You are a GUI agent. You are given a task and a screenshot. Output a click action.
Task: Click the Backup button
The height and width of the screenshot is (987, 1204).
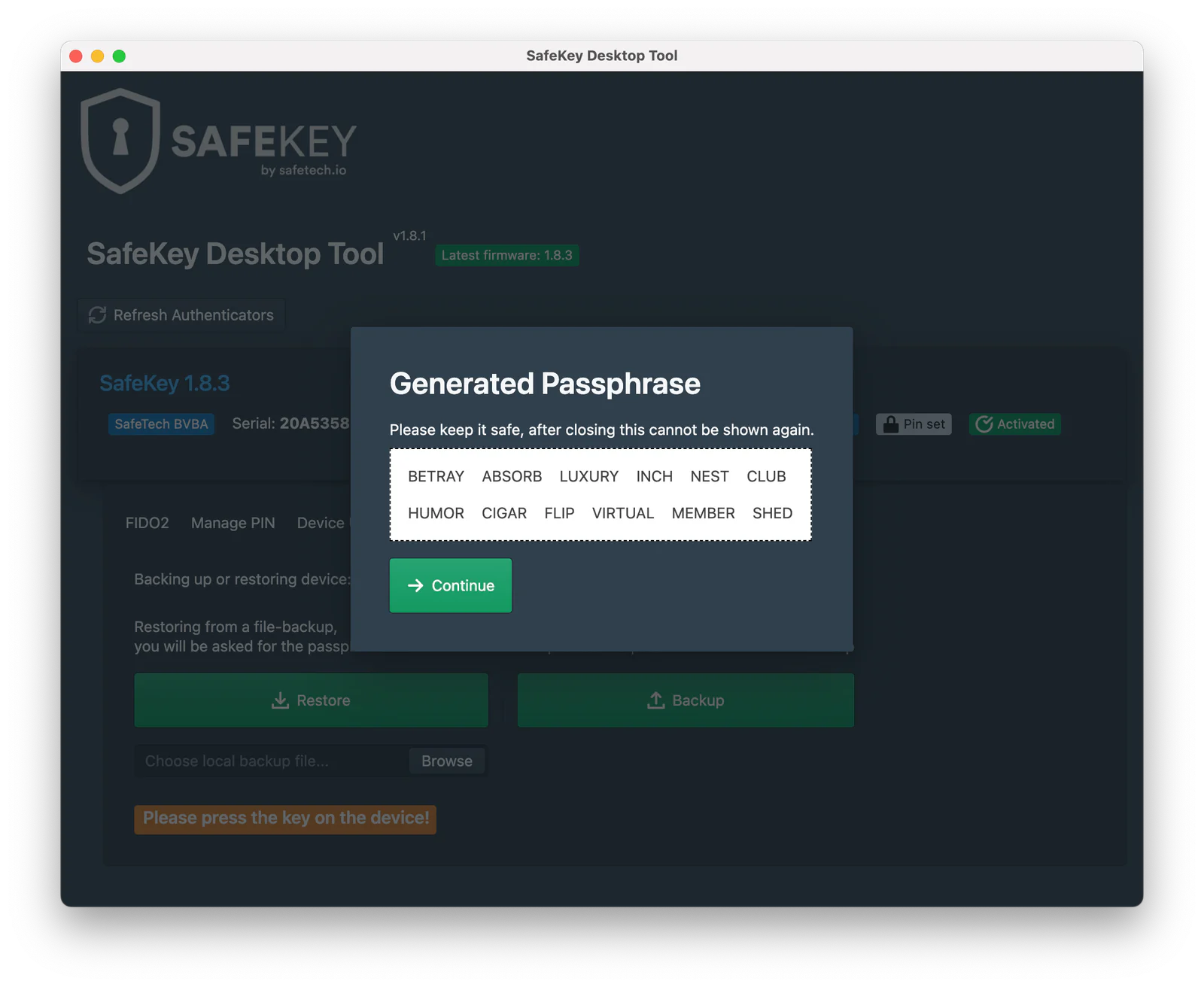click(x=686, y=700)
